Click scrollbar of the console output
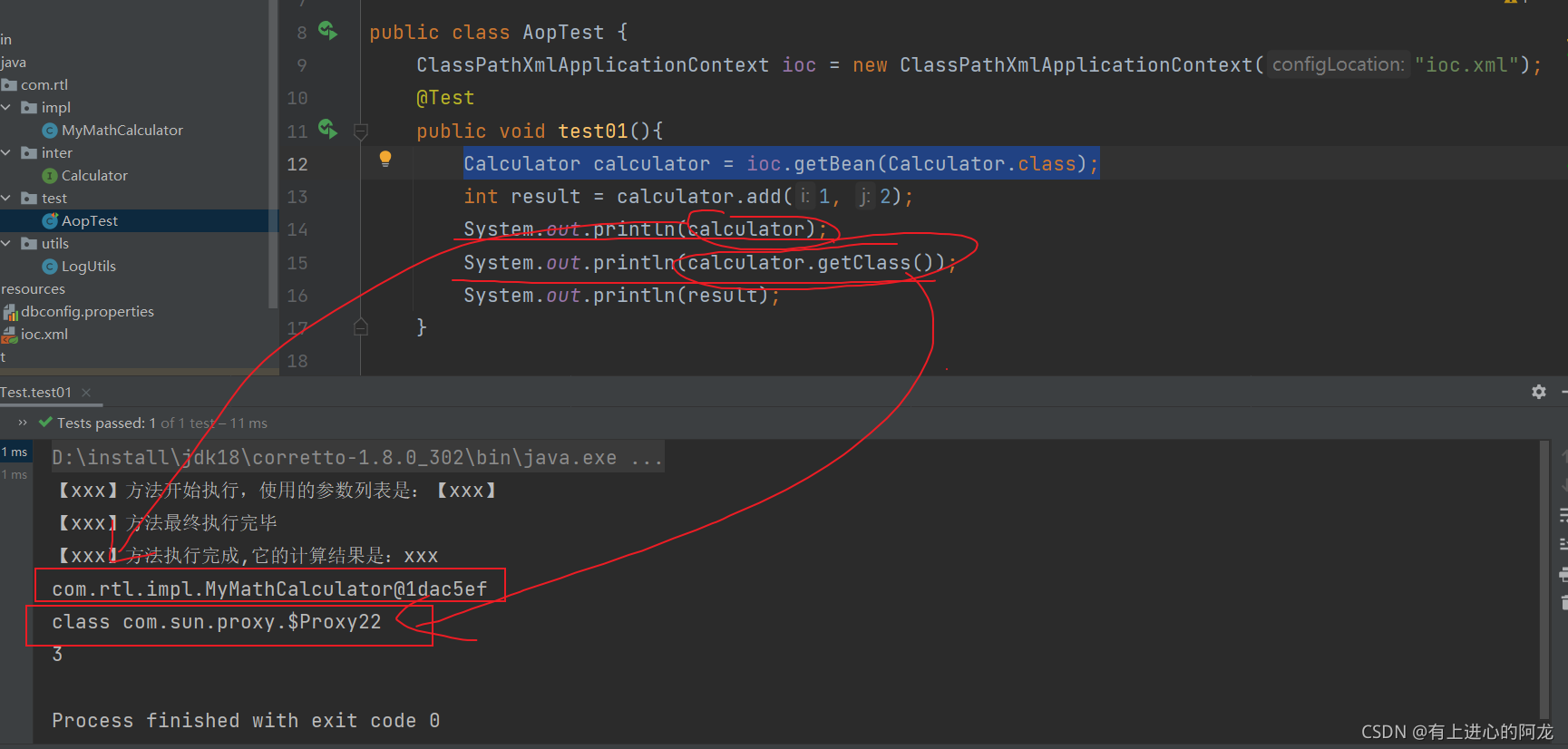1568x749 pixels. pos(1544,580)
